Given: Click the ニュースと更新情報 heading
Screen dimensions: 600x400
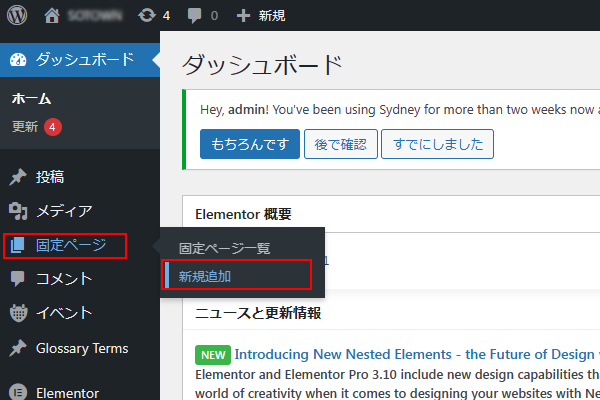Looking at the screenshot, I should click(x=258, y=313).
